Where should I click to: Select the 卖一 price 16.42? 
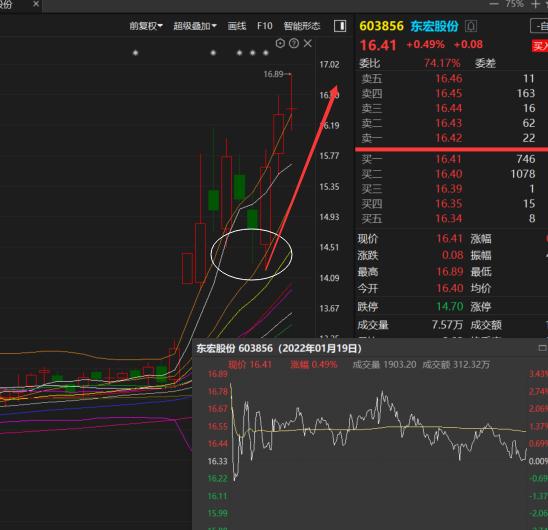(x=448, y=138)
